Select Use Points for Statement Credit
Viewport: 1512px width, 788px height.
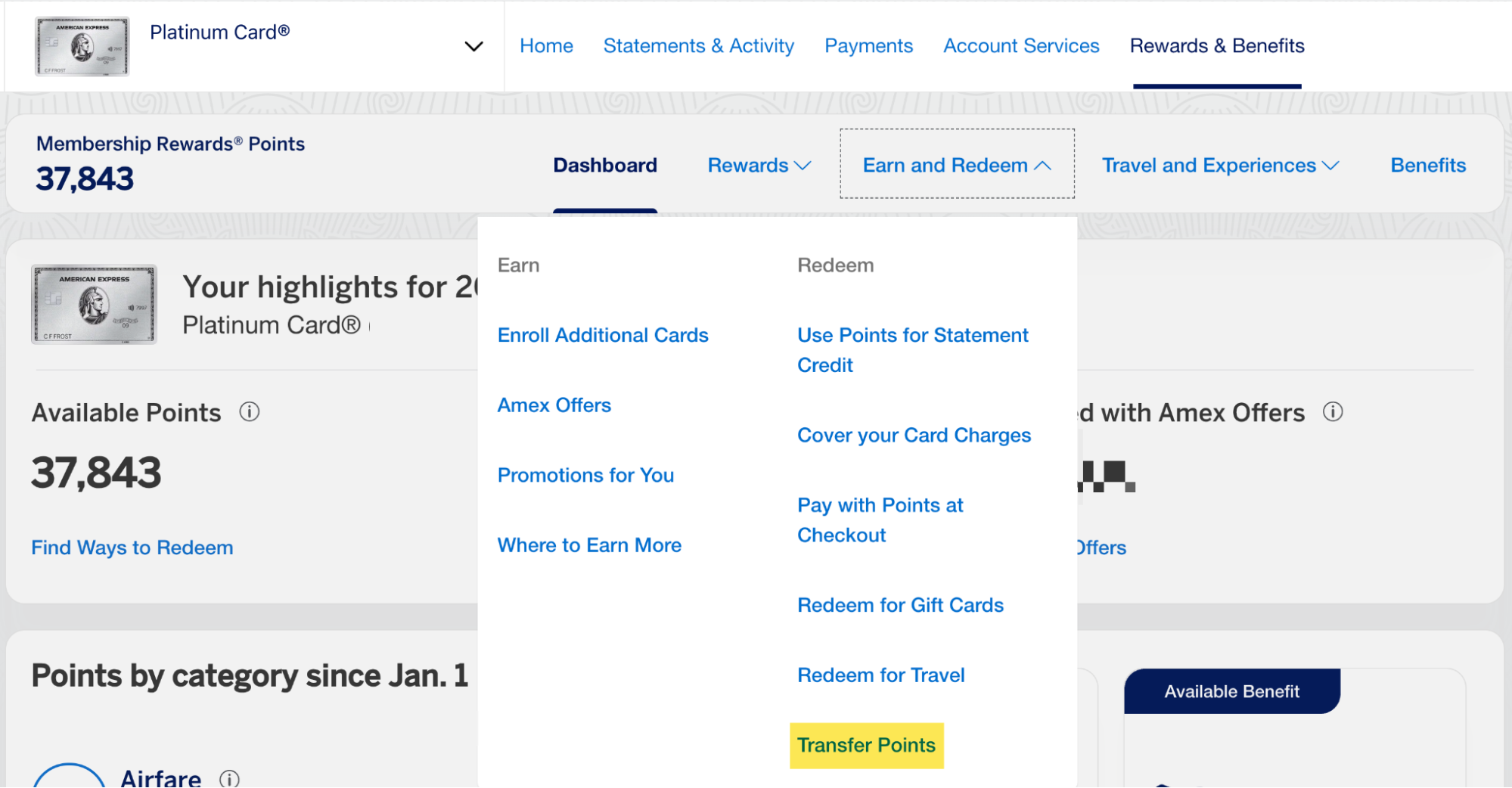912,350
